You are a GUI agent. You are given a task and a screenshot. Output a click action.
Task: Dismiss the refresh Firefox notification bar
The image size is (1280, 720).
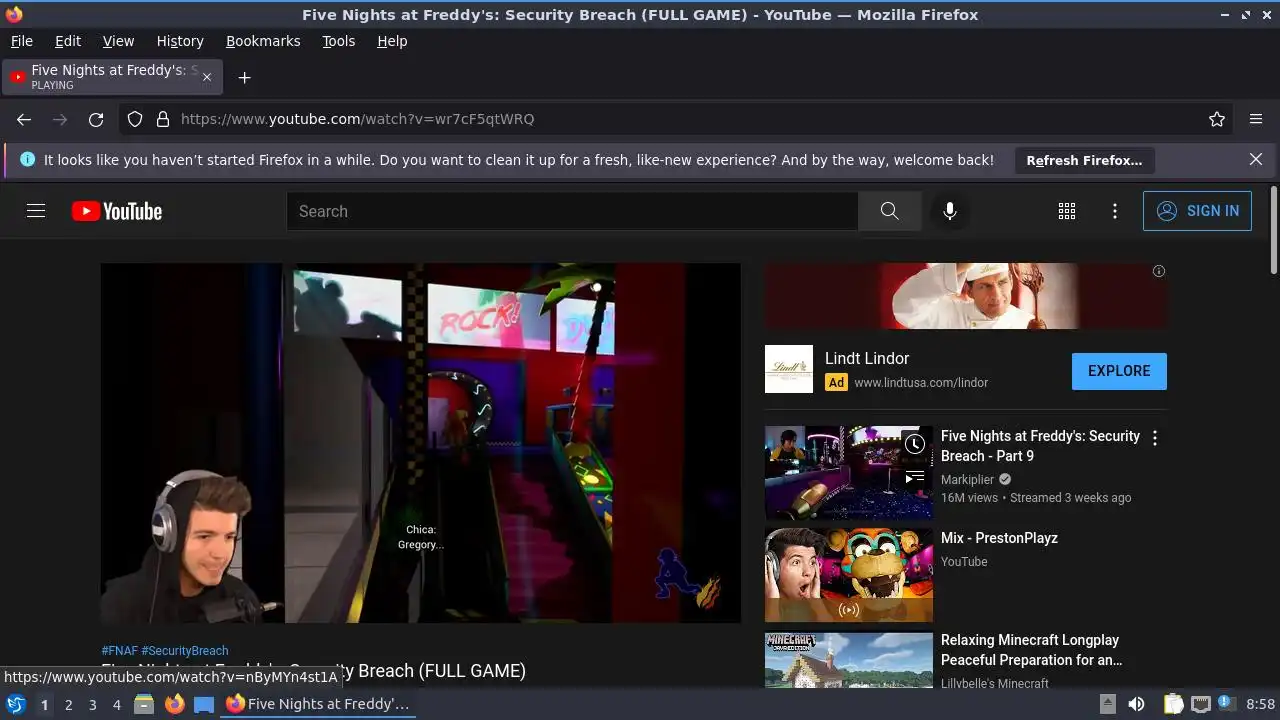[x=1256, y=160]
